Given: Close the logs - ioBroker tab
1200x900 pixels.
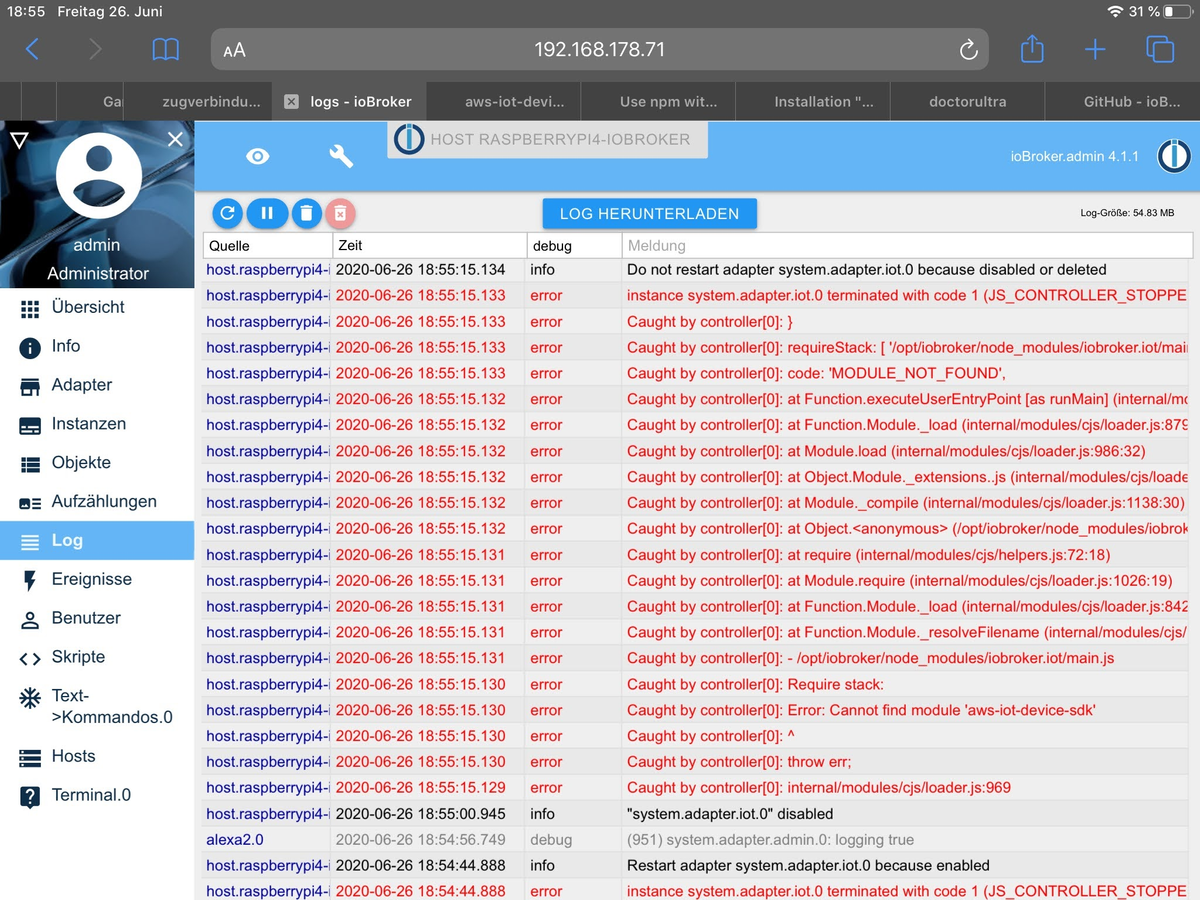Looking at the screenshot, I should coord(291,102).
